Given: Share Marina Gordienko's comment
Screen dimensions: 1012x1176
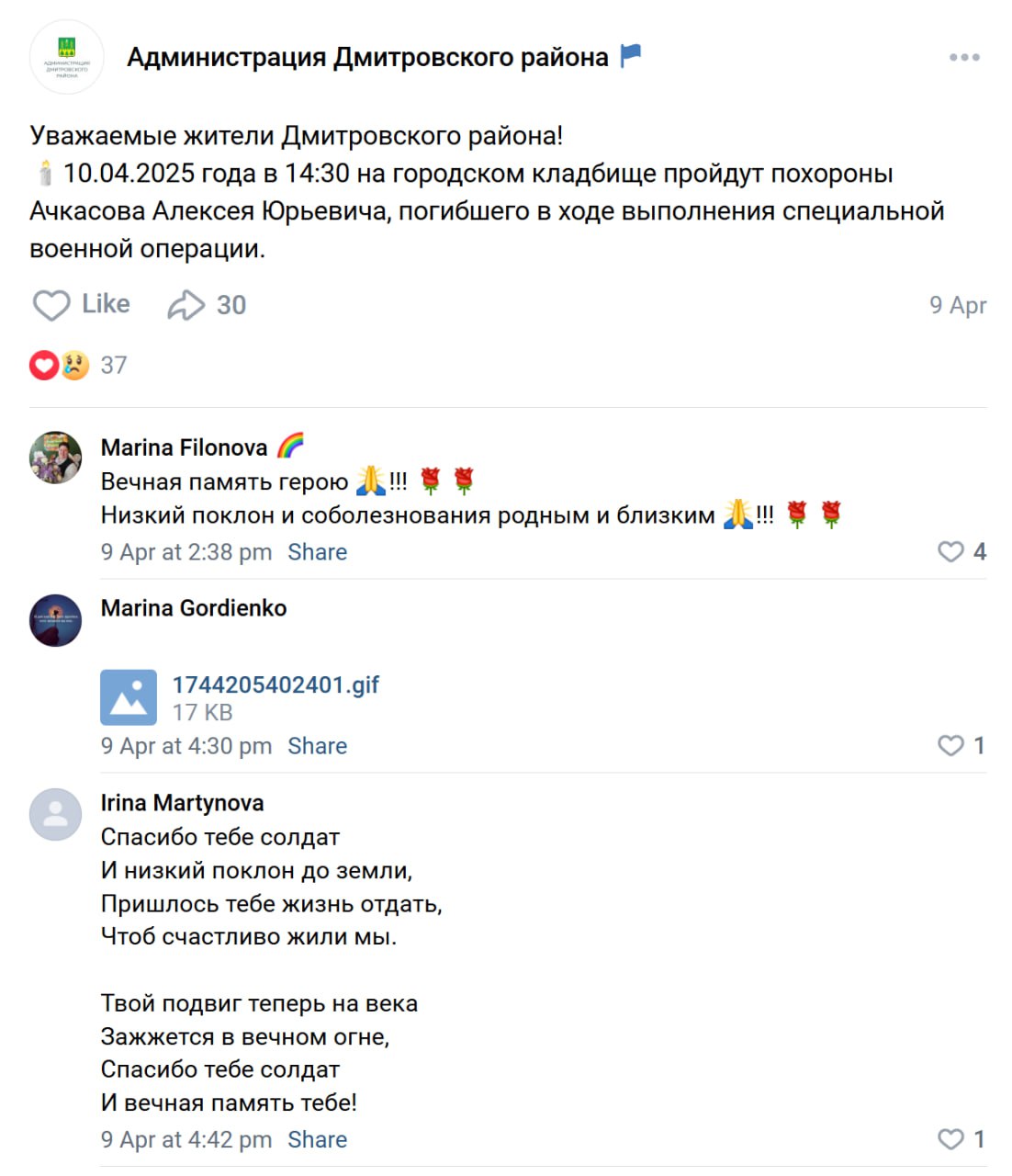Looking at the screenshot, I should tap(317, 746).
